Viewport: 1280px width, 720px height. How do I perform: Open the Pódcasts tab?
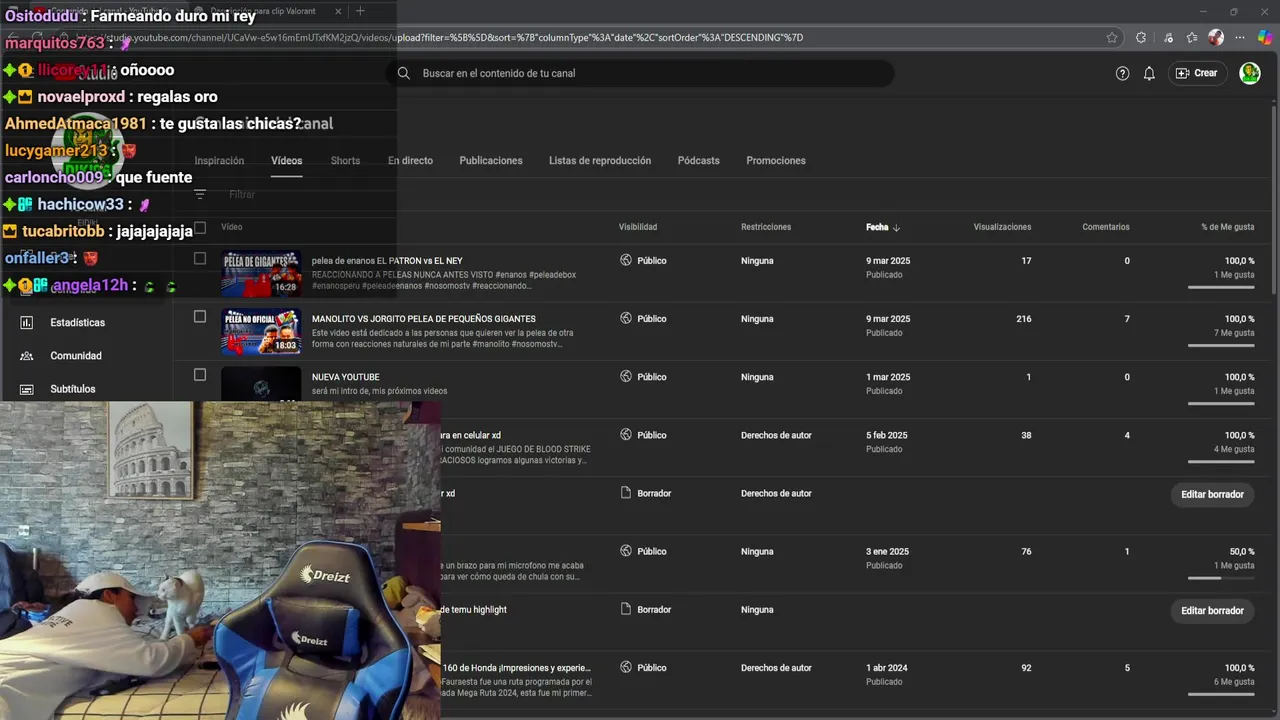pyautogui.click(x=698, y=160)
